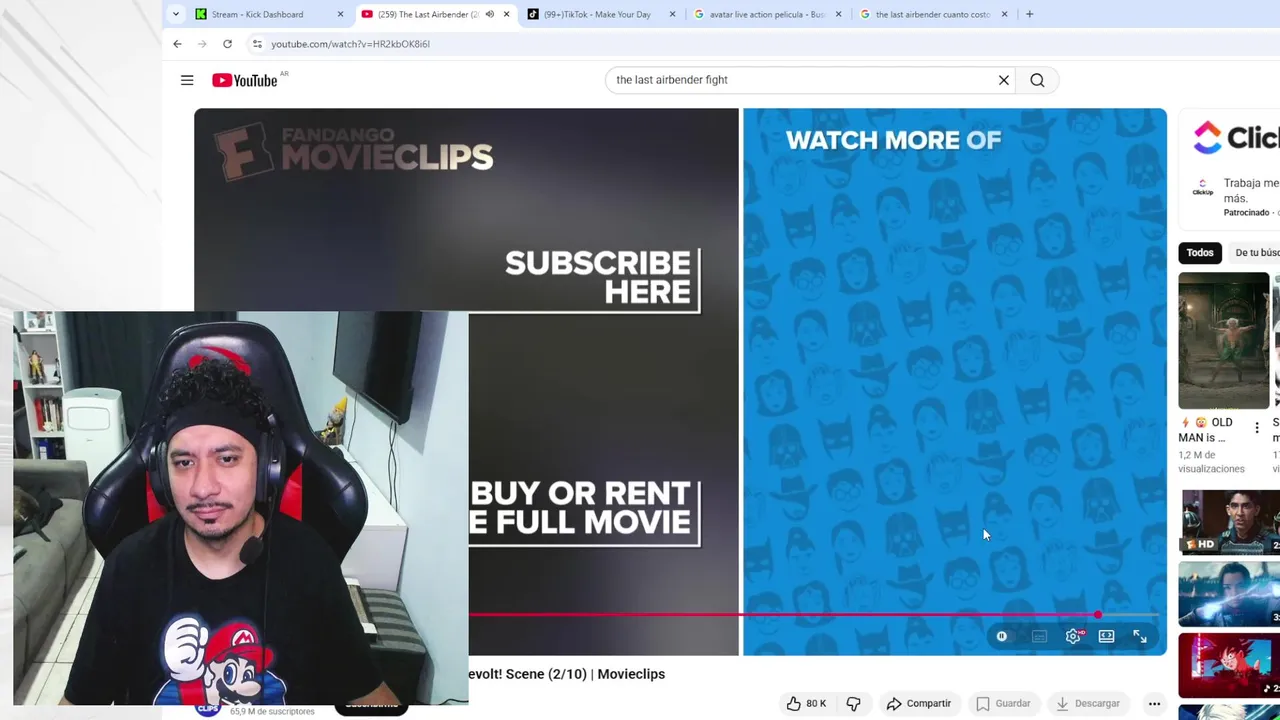Select the Todos filter chip
Screen dimensions: 1280x720
pos(1200,253)
